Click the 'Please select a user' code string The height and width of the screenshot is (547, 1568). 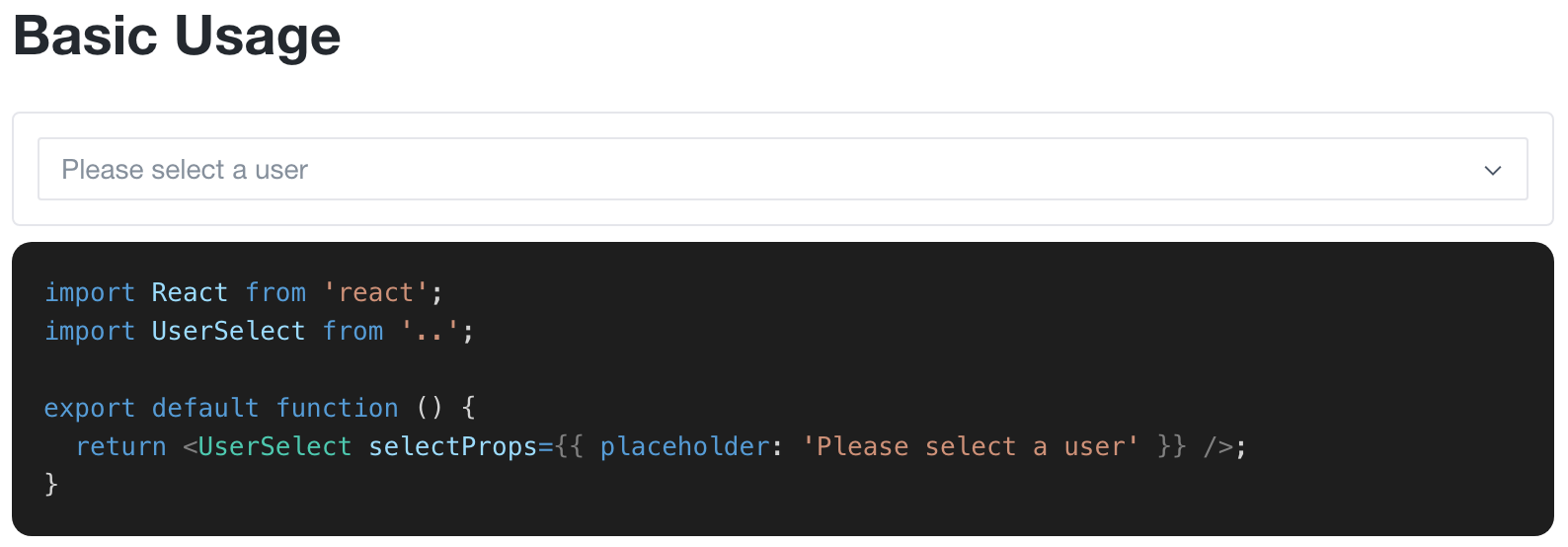pos(970,447)
